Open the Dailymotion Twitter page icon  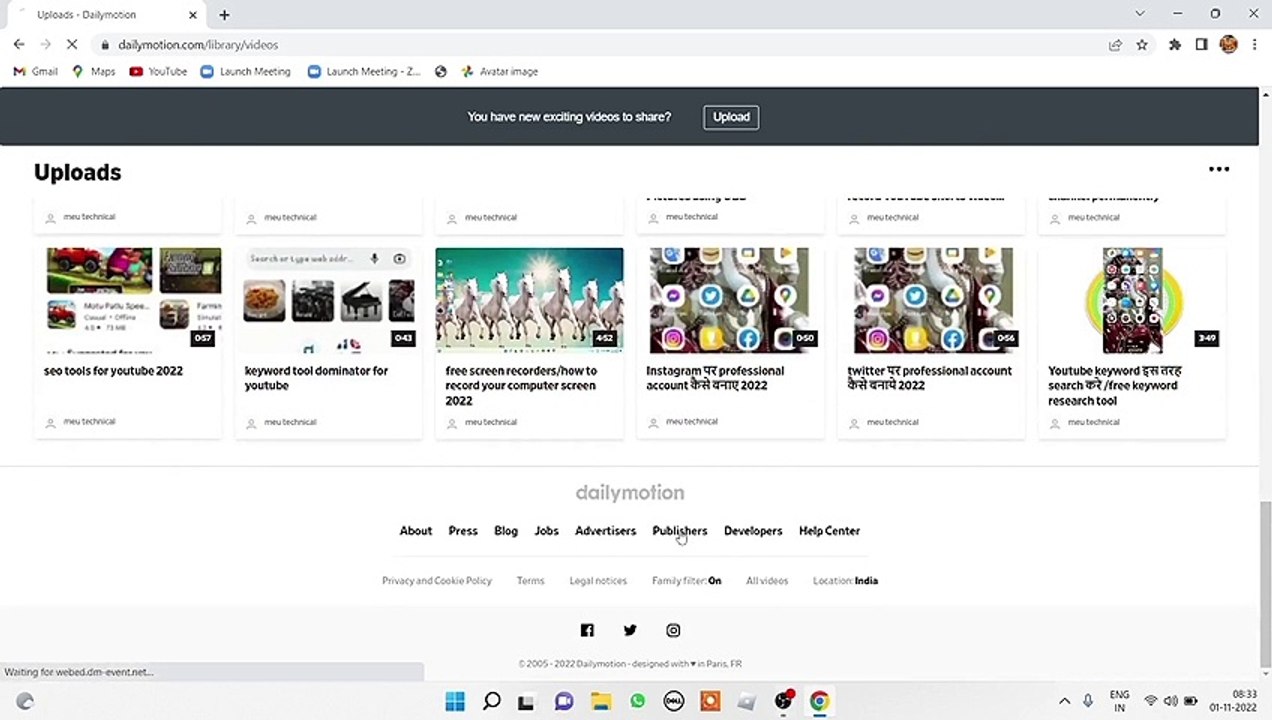(630, 630)
